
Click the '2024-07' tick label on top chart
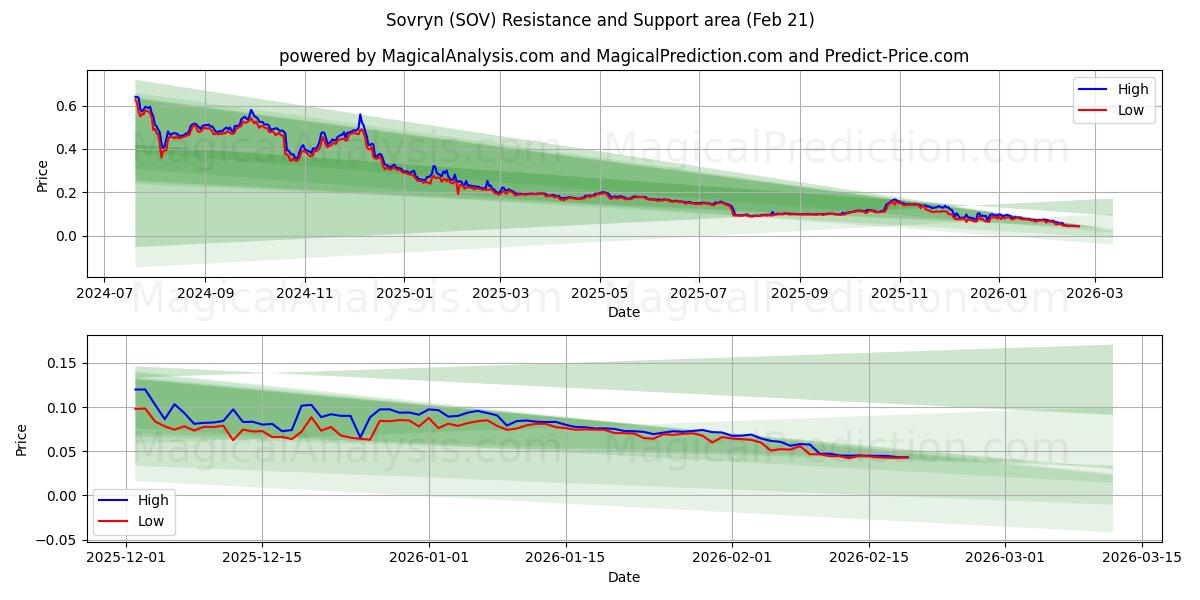point(104,295)
